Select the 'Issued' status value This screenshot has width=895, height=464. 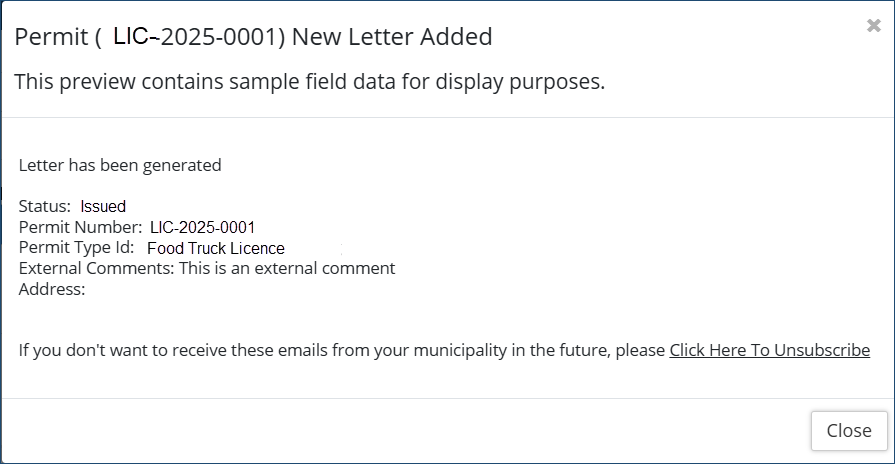103,207
